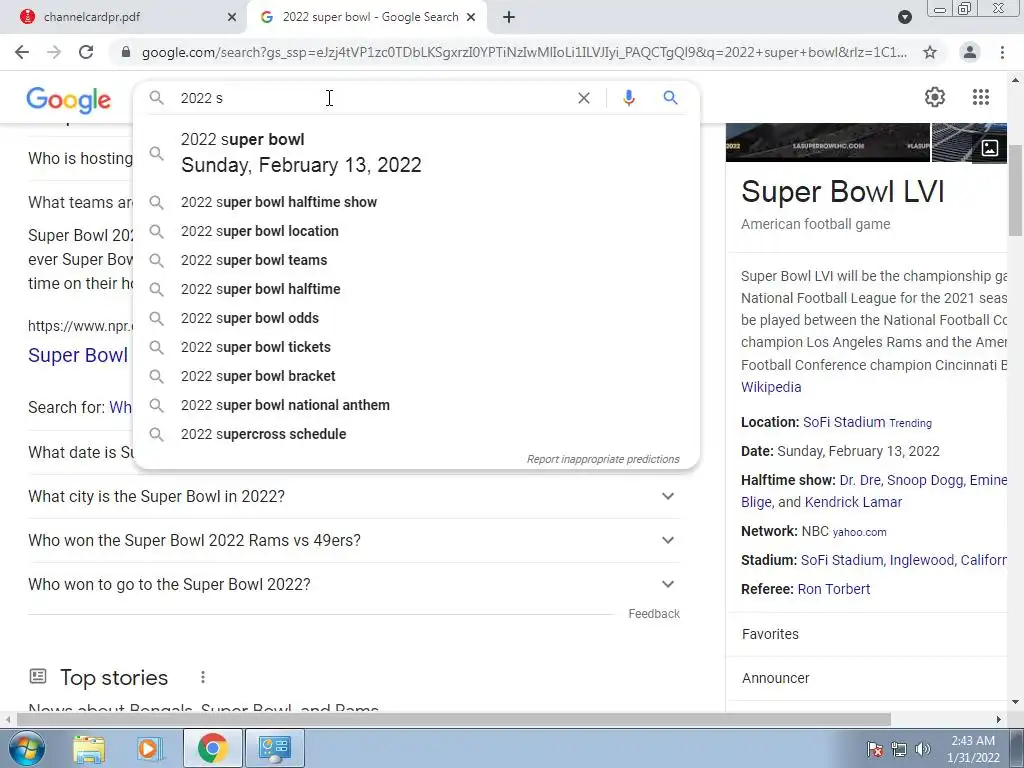The width and height of the screenshot is (1024, 768).
Task: Open control panel app in taskbar
Action: (275, 748)
